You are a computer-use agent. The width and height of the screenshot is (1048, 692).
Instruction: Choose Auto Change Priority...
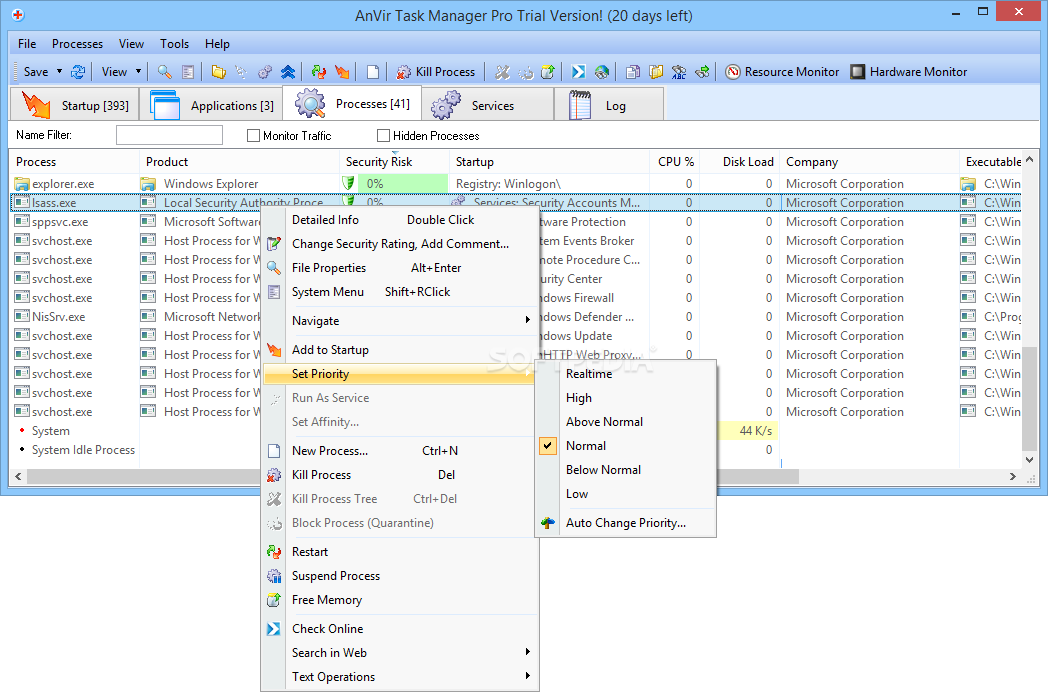[x=626, y=523]
